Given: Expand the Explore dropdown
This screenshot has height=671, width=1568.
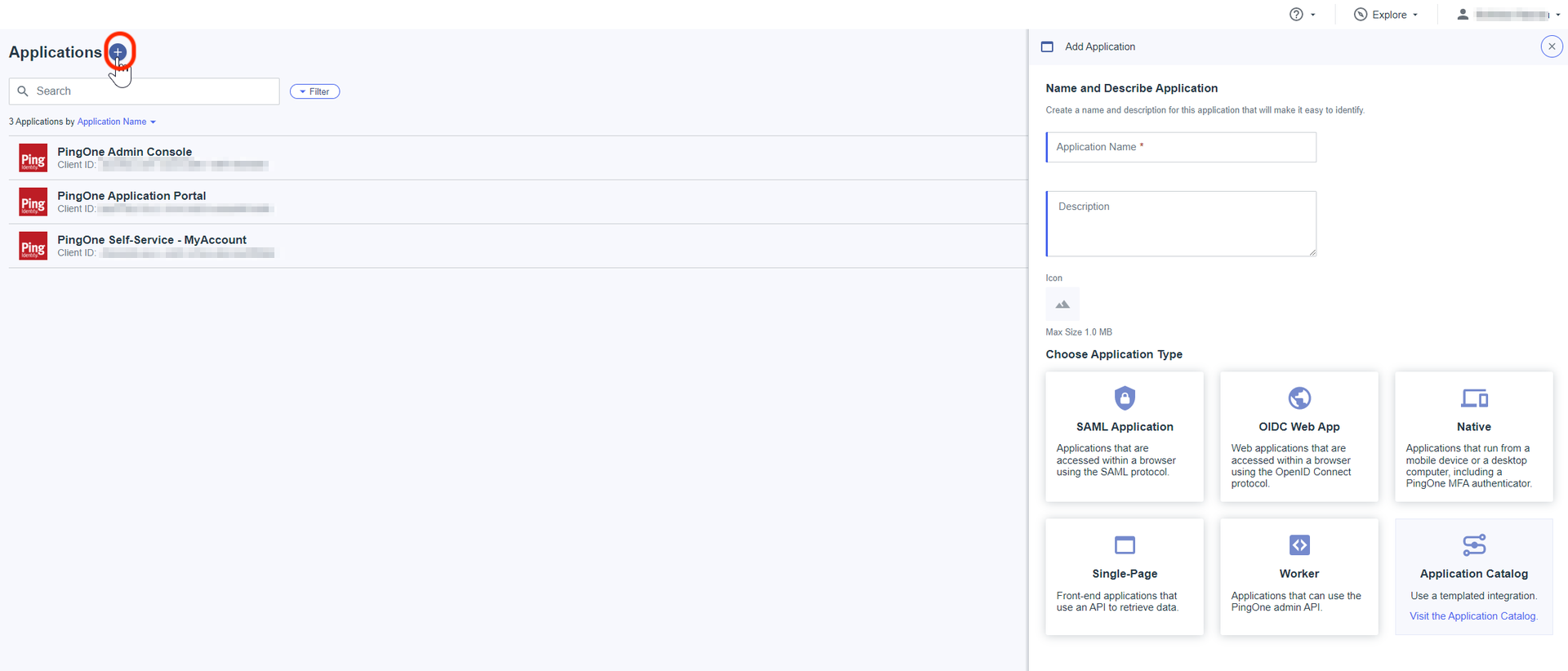Looking at the screenshot, I should (1386, 15).
